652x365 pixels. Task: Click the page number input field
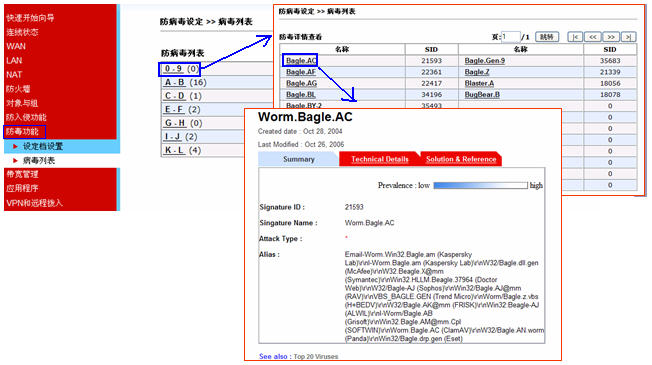(511, 37)
